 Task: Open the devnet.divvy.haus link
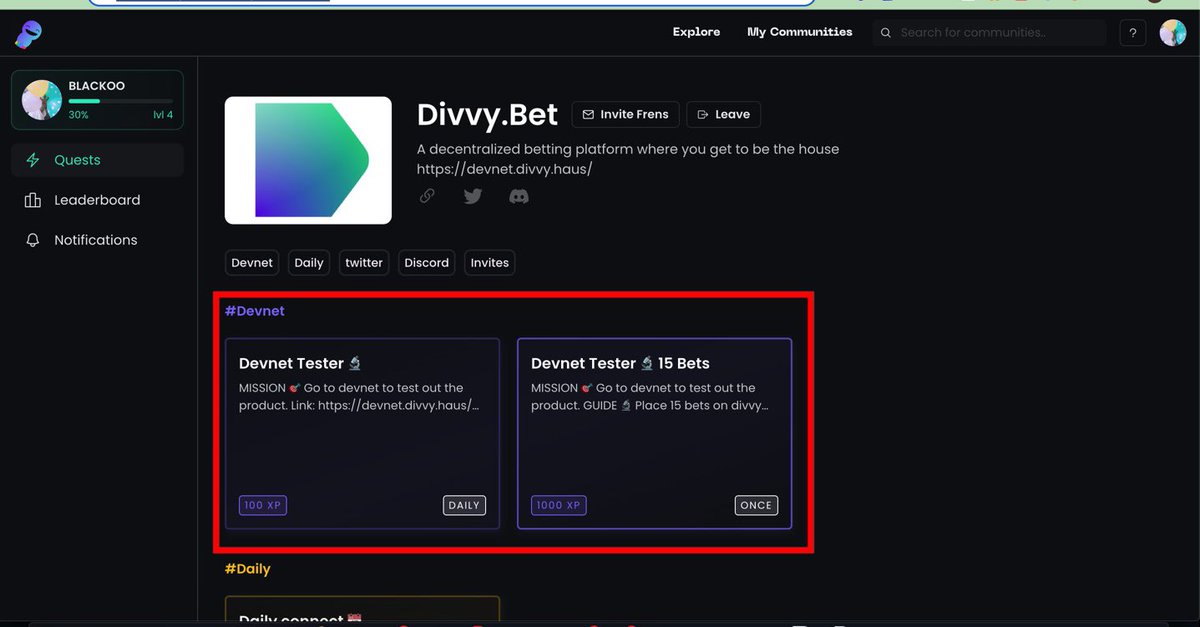505,169
